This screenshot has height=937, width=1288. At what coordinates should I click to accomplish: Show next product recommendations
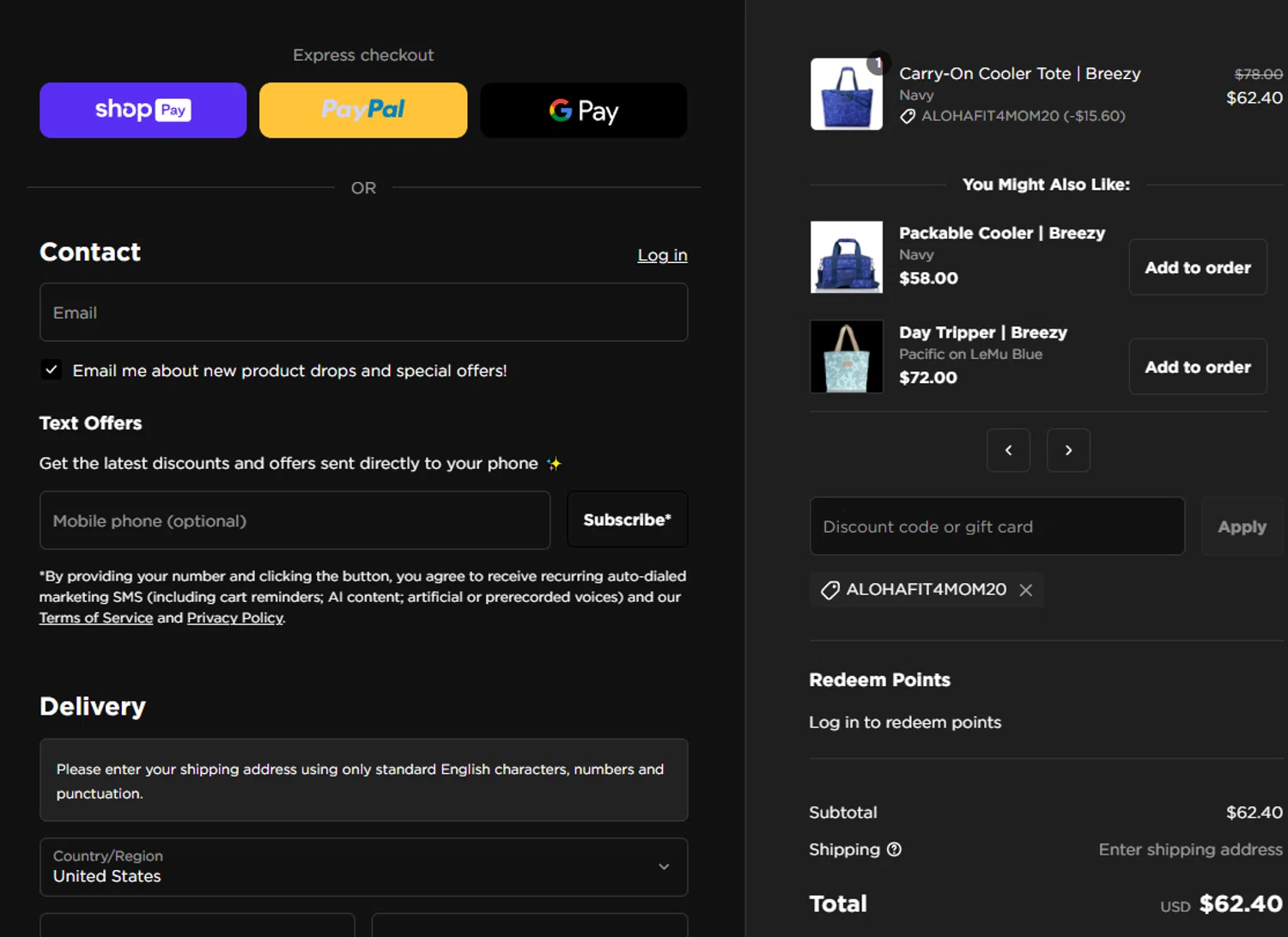(1068, 450)
